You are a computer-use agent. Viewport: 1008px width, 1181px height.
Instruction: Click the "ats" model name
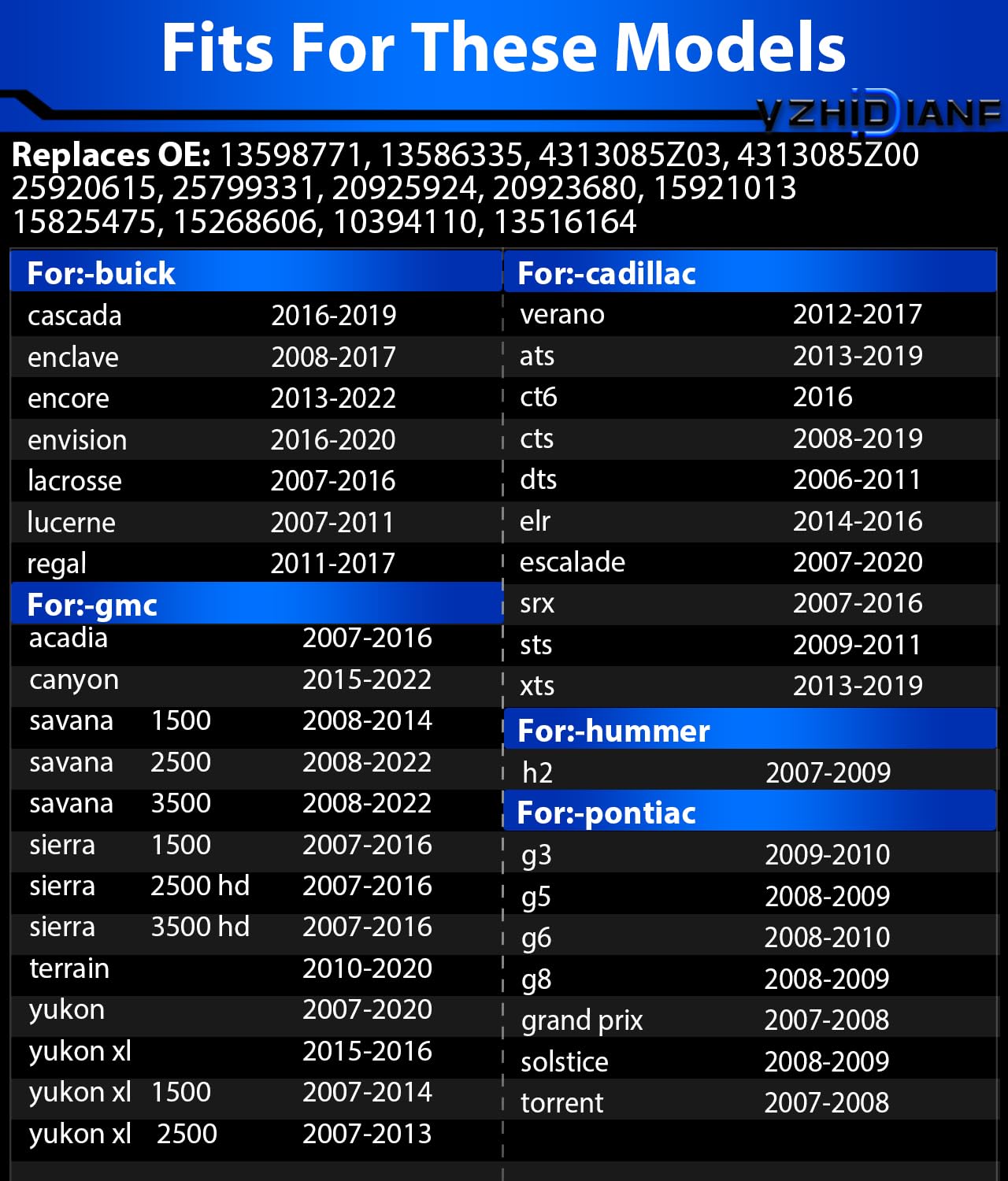coord(537,356)
